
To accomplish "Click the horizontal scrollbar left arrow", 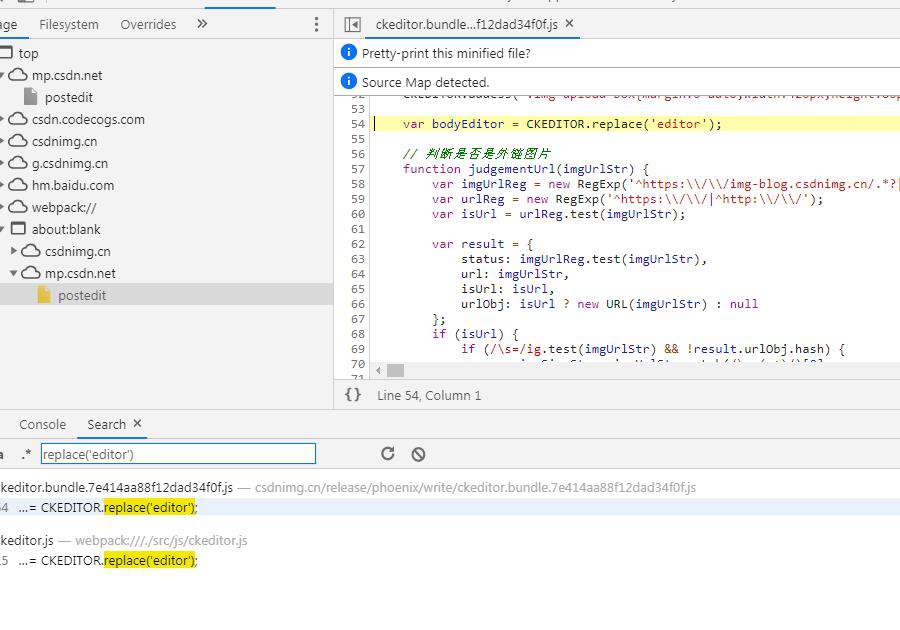I will point(378,370).
